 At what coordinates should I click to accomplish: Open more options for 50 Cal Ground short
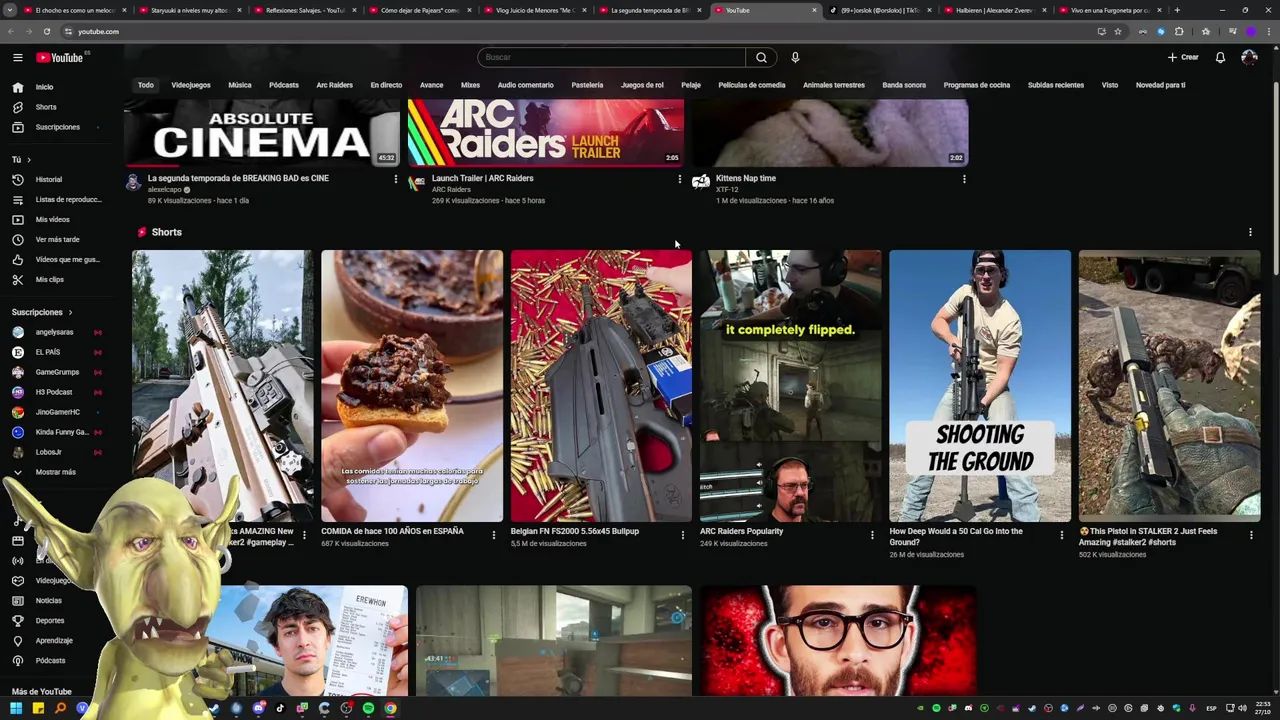point(1062,535)
